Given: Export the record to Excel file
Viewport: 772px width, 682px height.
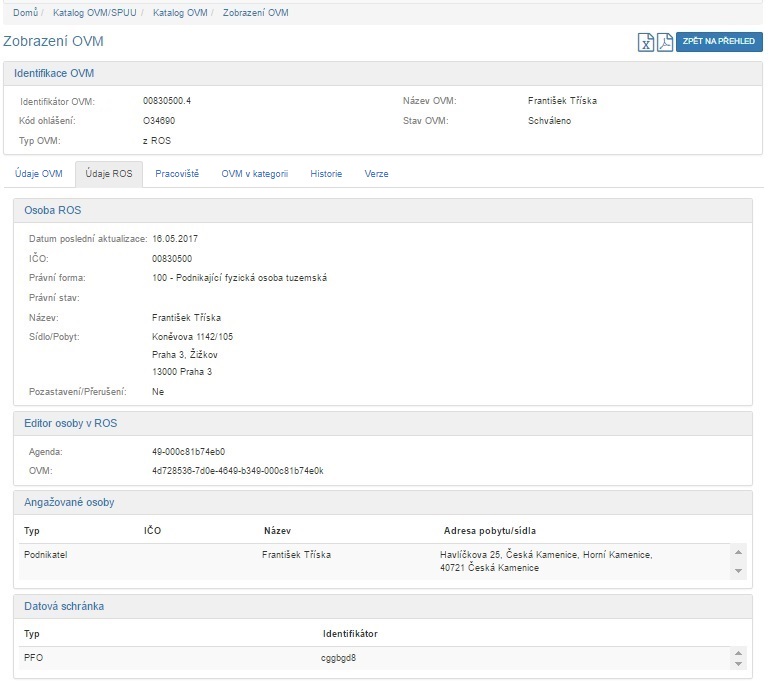Looking at the screenshot, I should [646, 42].
